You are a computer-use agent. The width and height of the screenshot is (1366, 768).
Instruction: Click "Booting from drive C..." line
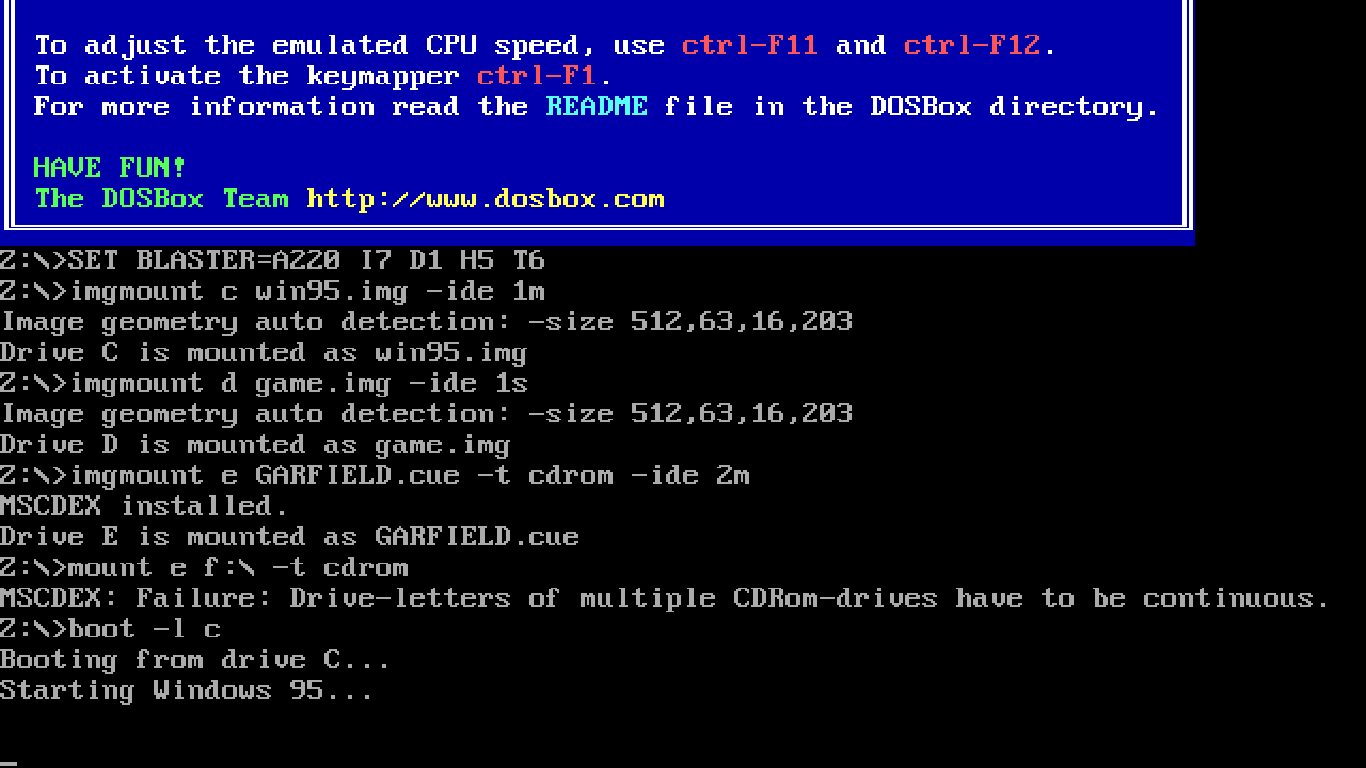[x=195, y=659]
